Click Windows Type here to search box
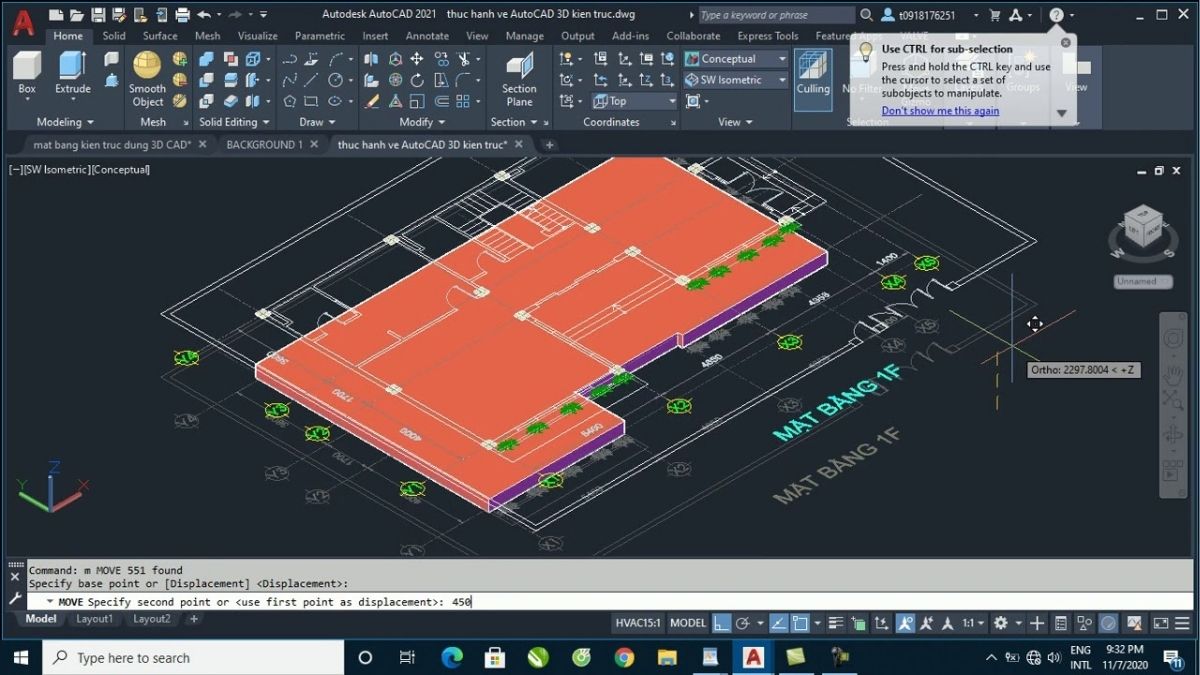The height and width of the screenshot is (675, 1200). tap(193, 658)
